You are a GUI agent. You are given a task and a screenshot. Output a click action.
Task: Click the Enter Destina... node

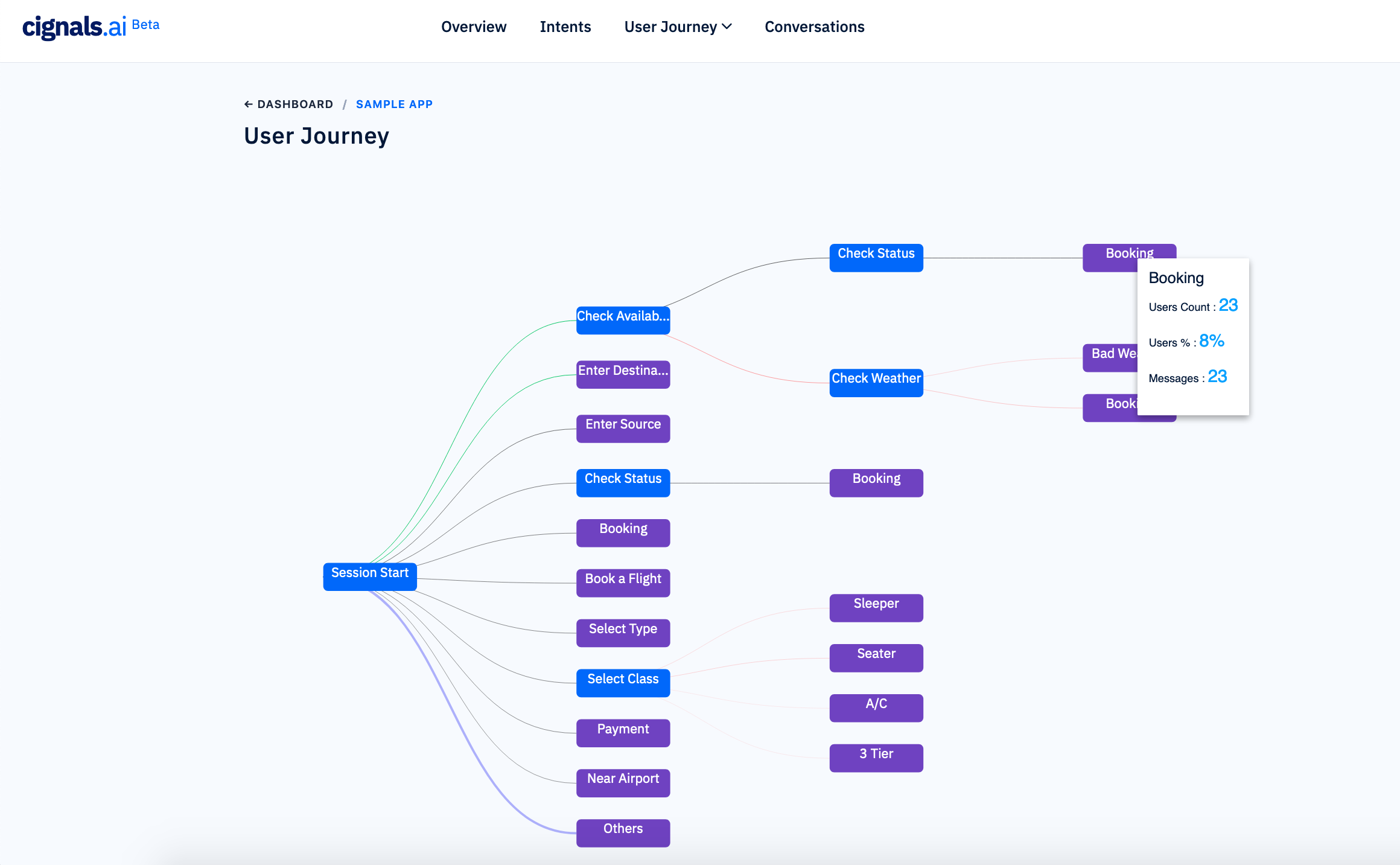[x=623, y=374]
